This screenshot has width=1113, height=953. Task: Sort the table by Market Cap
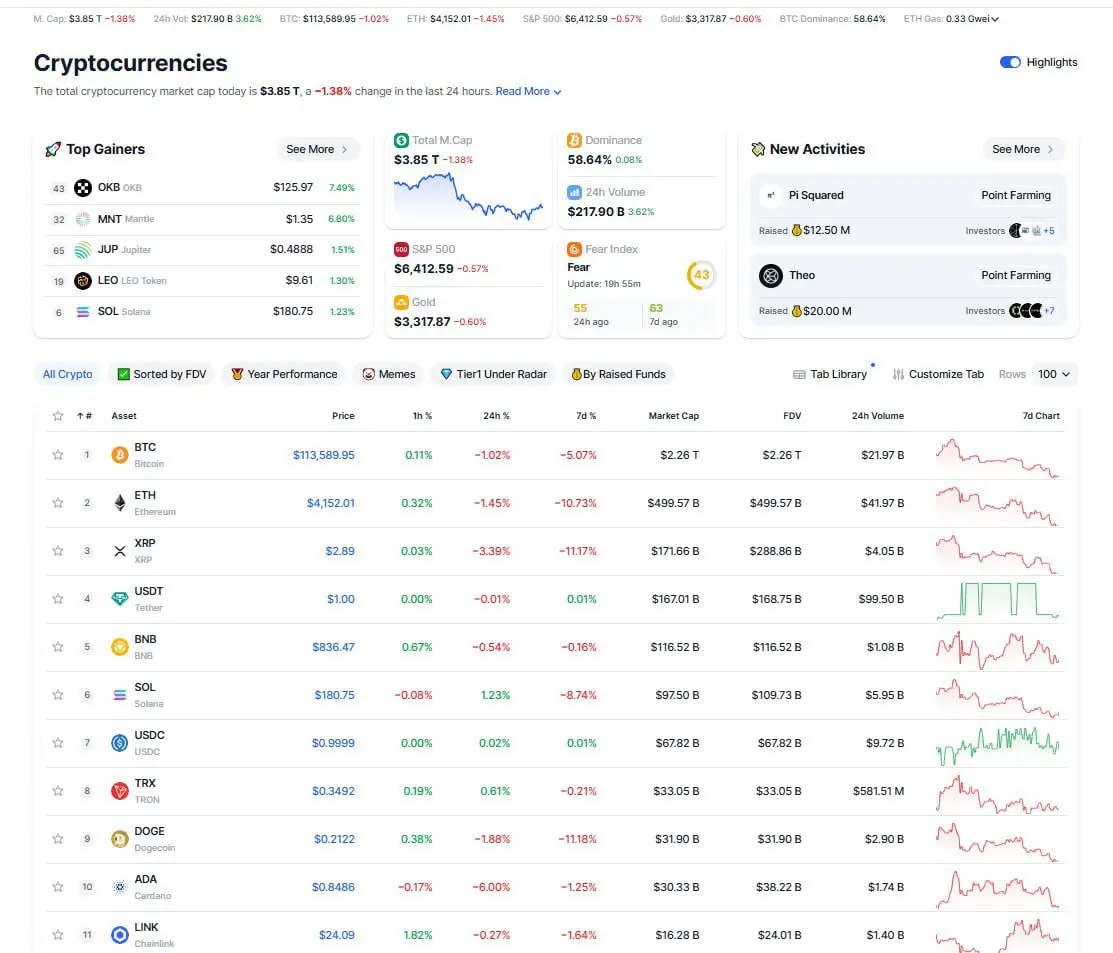tap(674, 416)
